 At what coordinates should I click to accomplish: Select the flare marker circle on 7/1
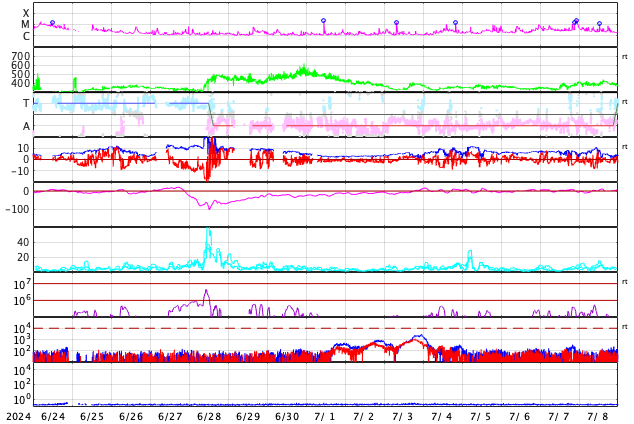(x=323, y=20)
